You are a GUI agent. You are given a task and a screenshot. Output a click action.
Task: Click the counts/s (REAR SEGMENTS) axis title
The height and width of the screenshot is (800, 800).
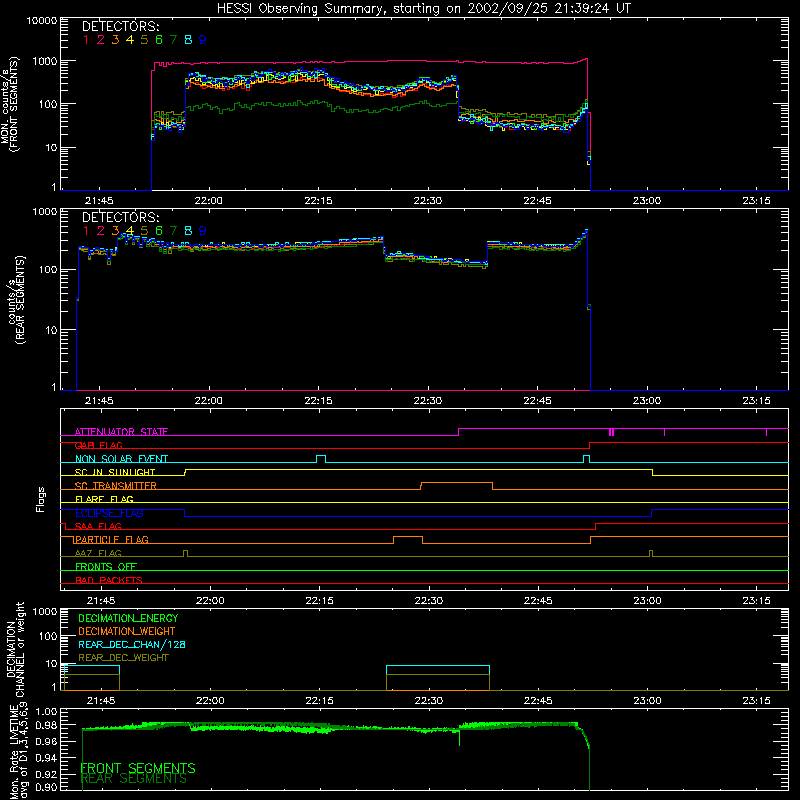point(15,300)
